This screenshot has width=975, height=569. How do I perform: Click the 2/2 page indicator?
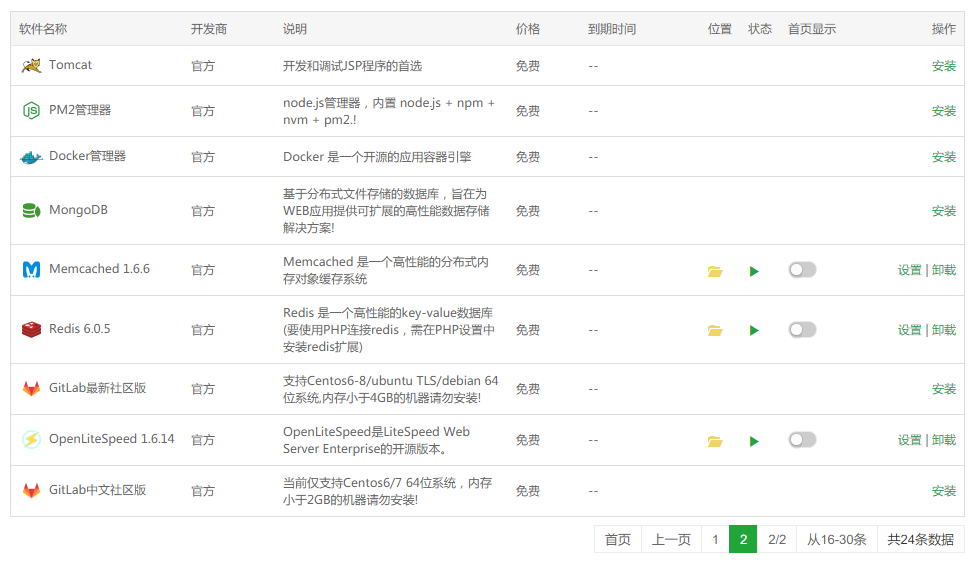[777, 539]
